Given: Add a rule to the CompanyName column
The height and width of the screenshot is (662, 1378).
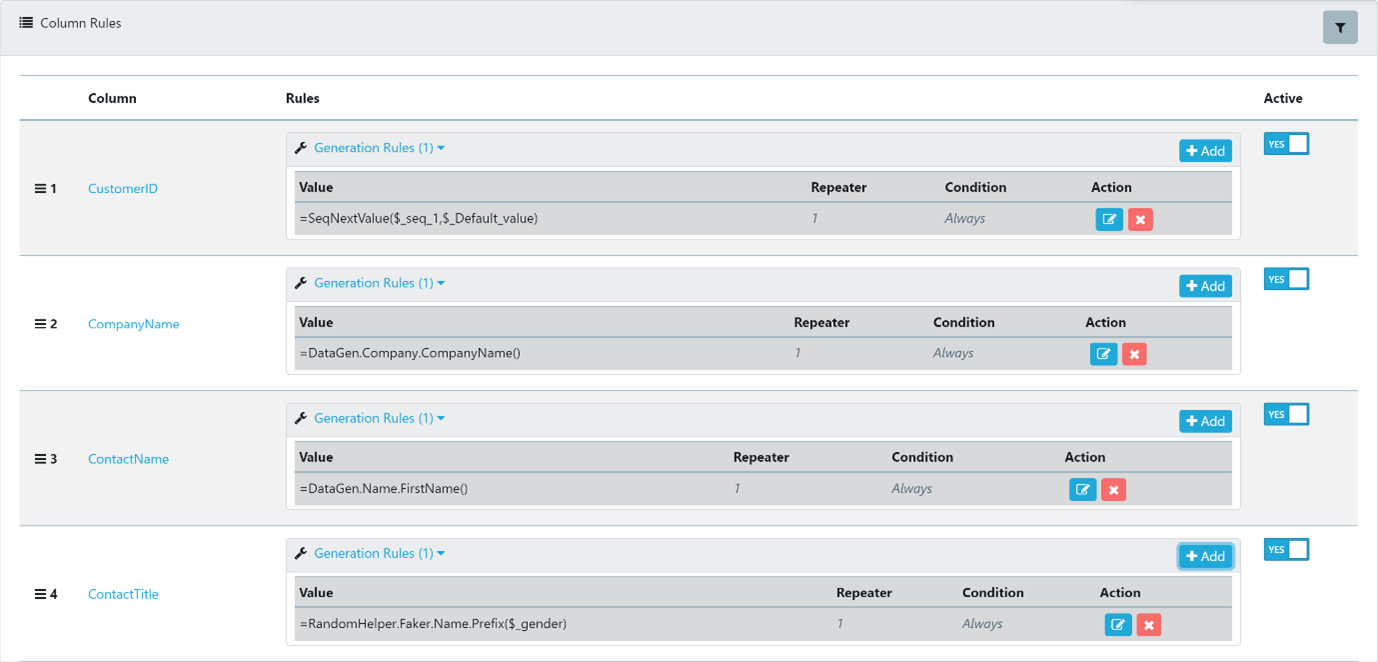Looking at the screenshot, I should coord(1205,286).
